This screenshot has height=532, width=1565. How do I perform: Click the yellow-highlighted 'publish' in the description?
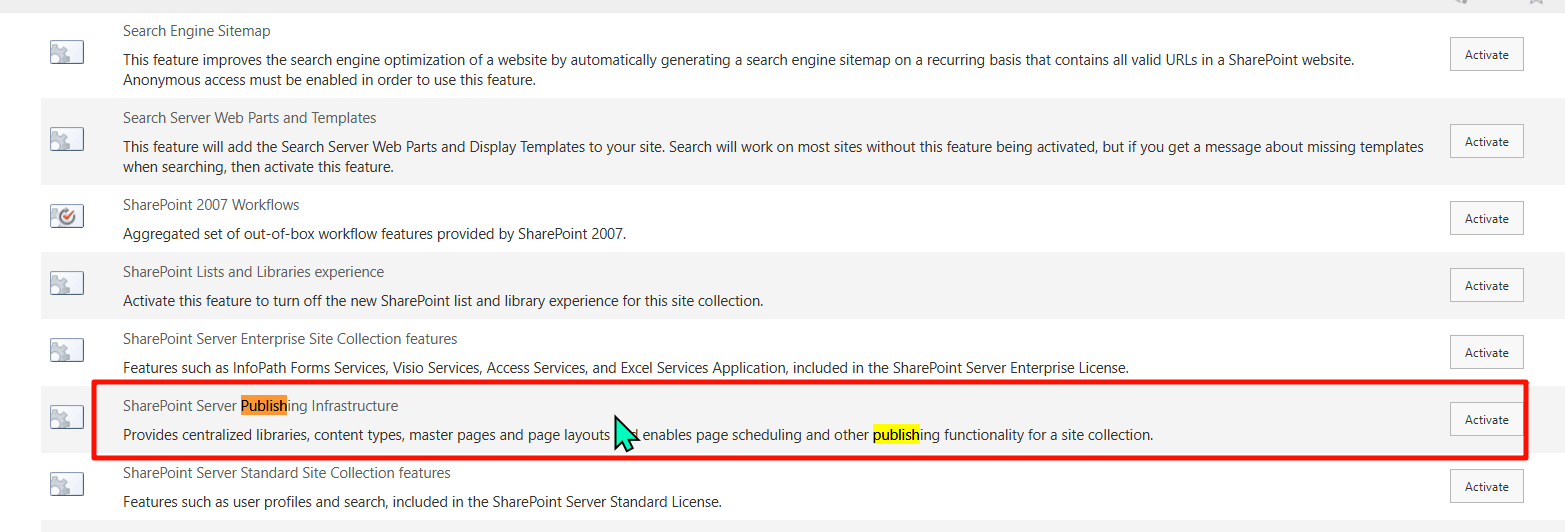pyautogui.click(x=896, y=435)
